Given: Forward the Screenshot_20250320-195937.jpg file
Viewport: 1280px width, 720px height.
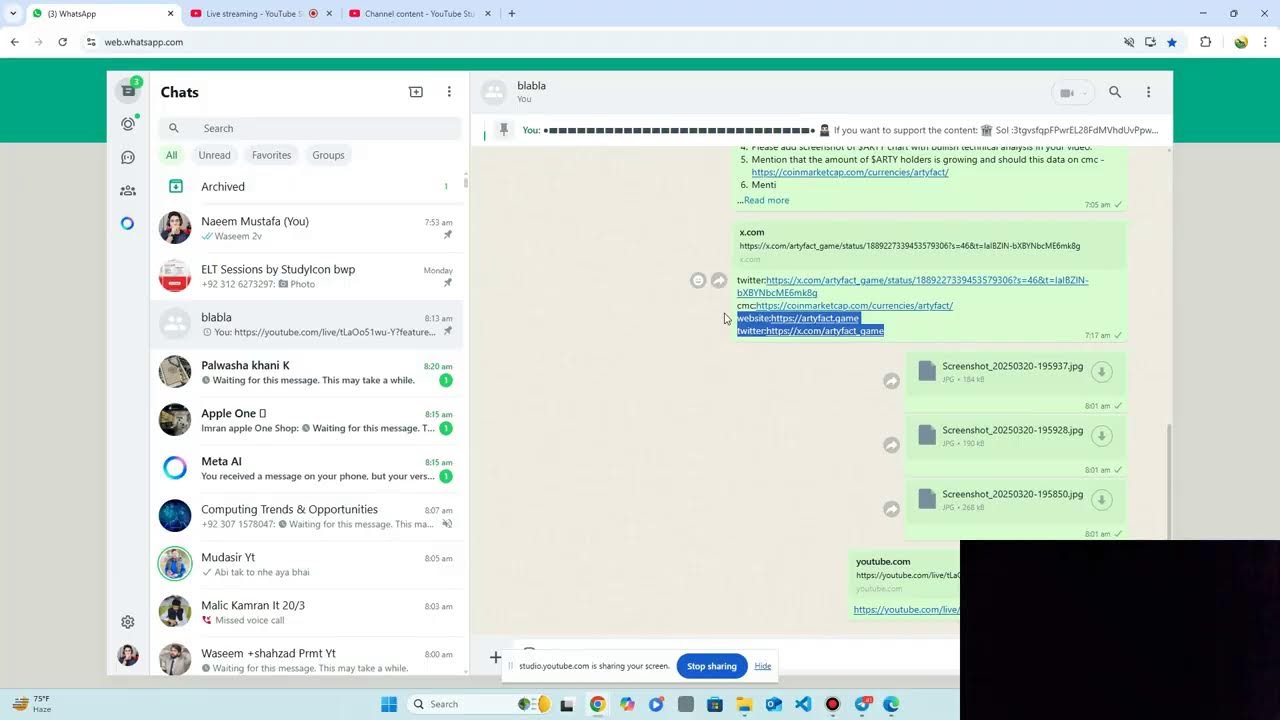Looking at the screenshot, I should click(891, 381).
